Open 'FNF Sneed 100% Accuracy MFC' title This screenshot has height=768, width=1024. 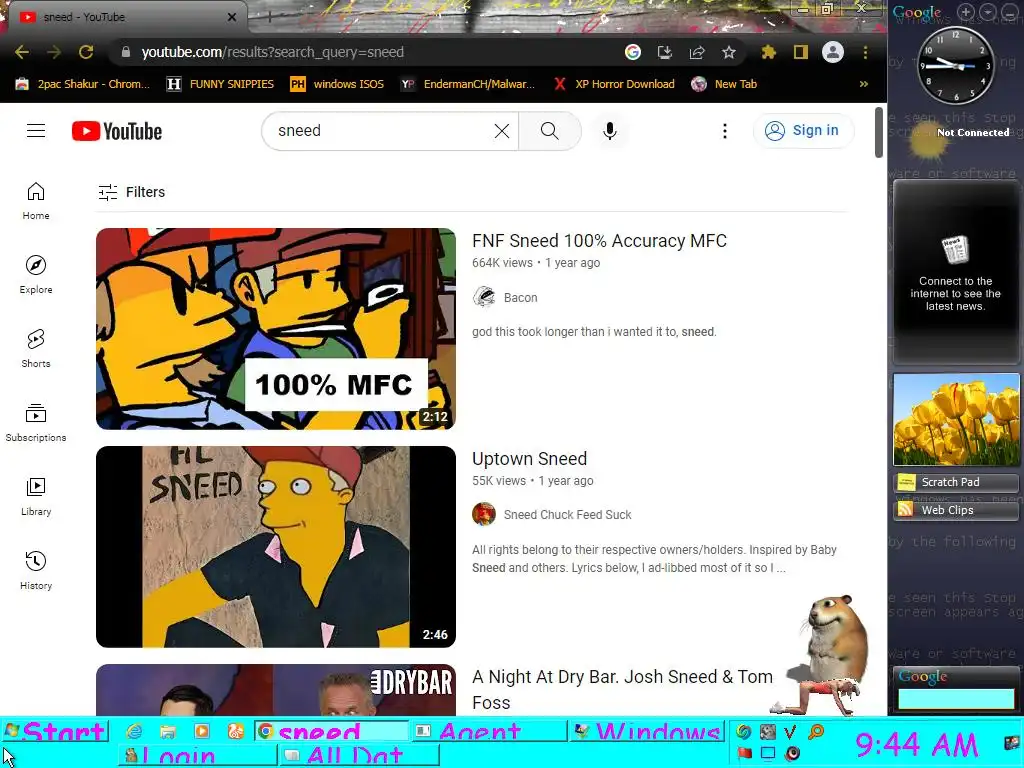tap(599, 241)
